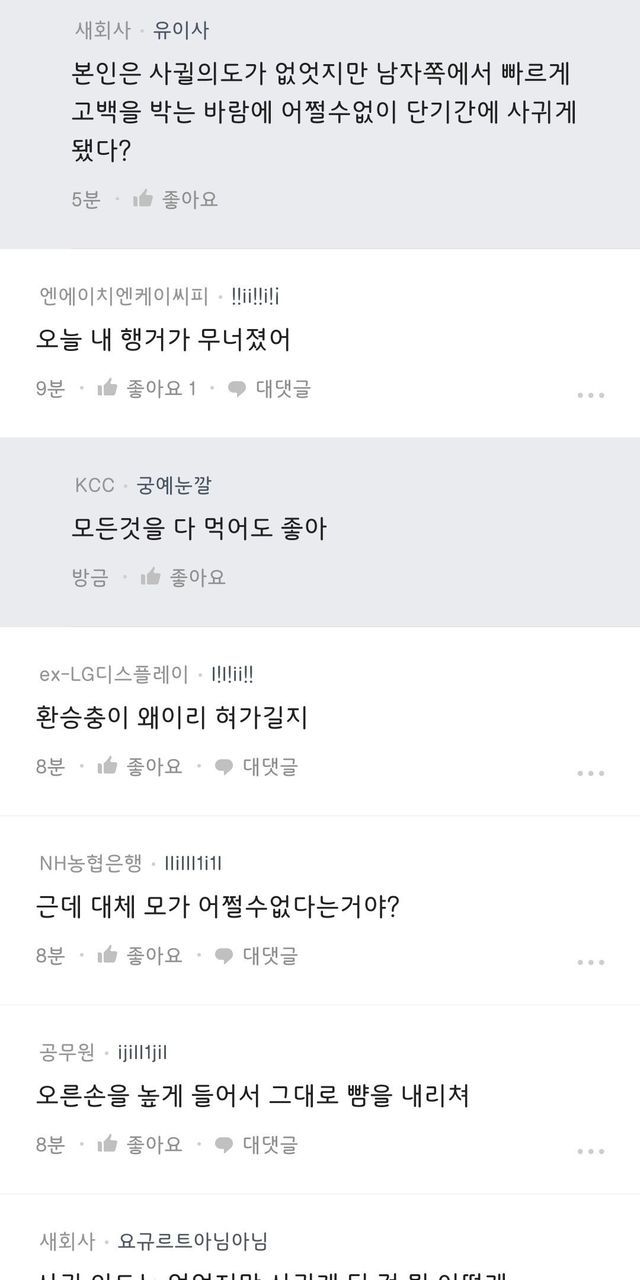Open more options for ex-LG디스플레이 comment
This screenshot has height=1280, width=640.
click(590, 773)
